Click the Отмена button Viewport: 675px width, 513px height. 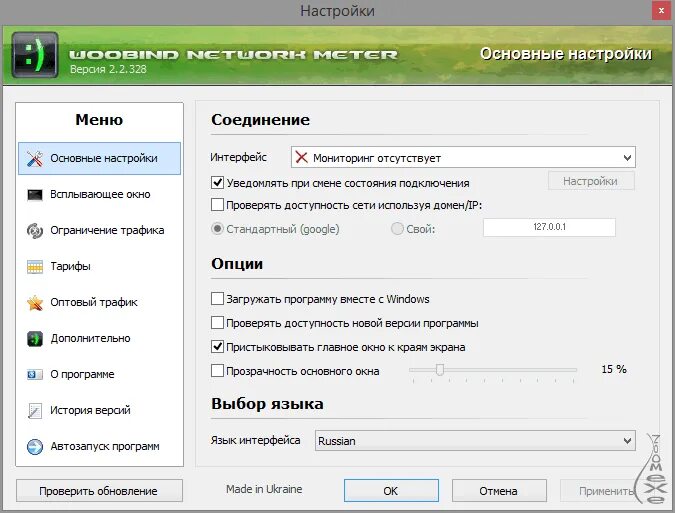499,491
